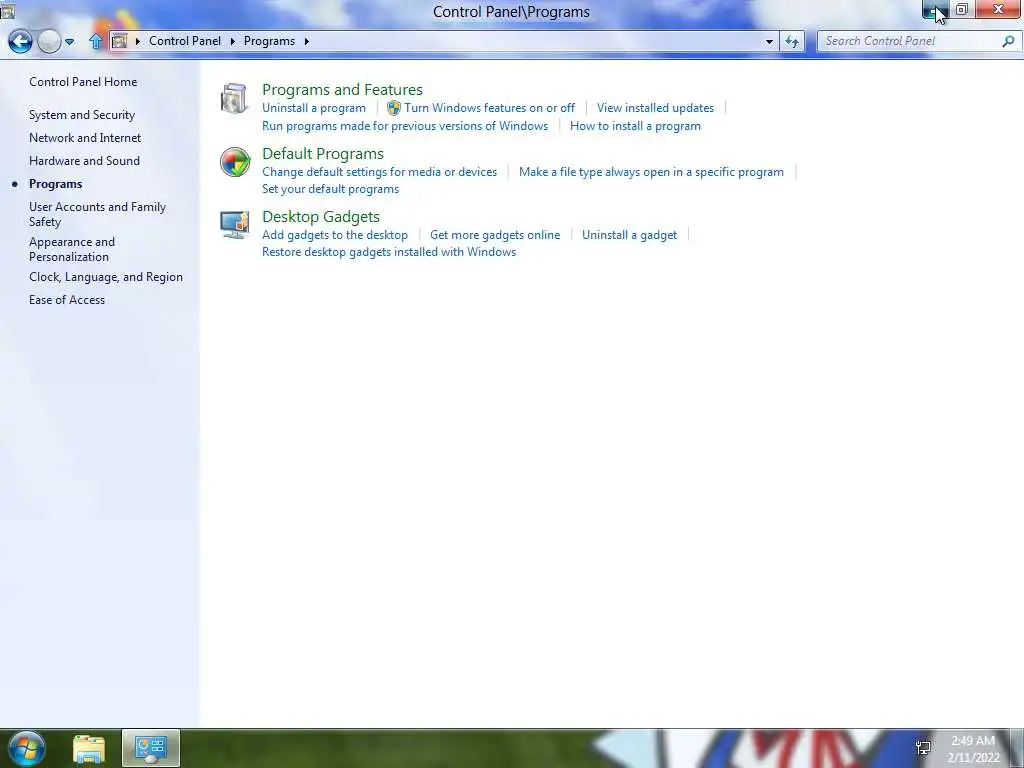Click the Default Programs icon

click(234, 162)
